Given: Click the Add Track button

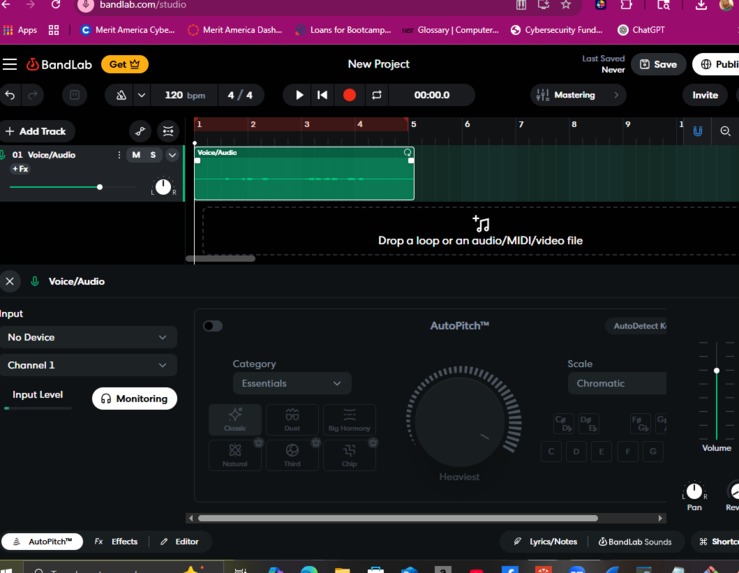Looking at the screenshot, I should (x=37, y=131).
